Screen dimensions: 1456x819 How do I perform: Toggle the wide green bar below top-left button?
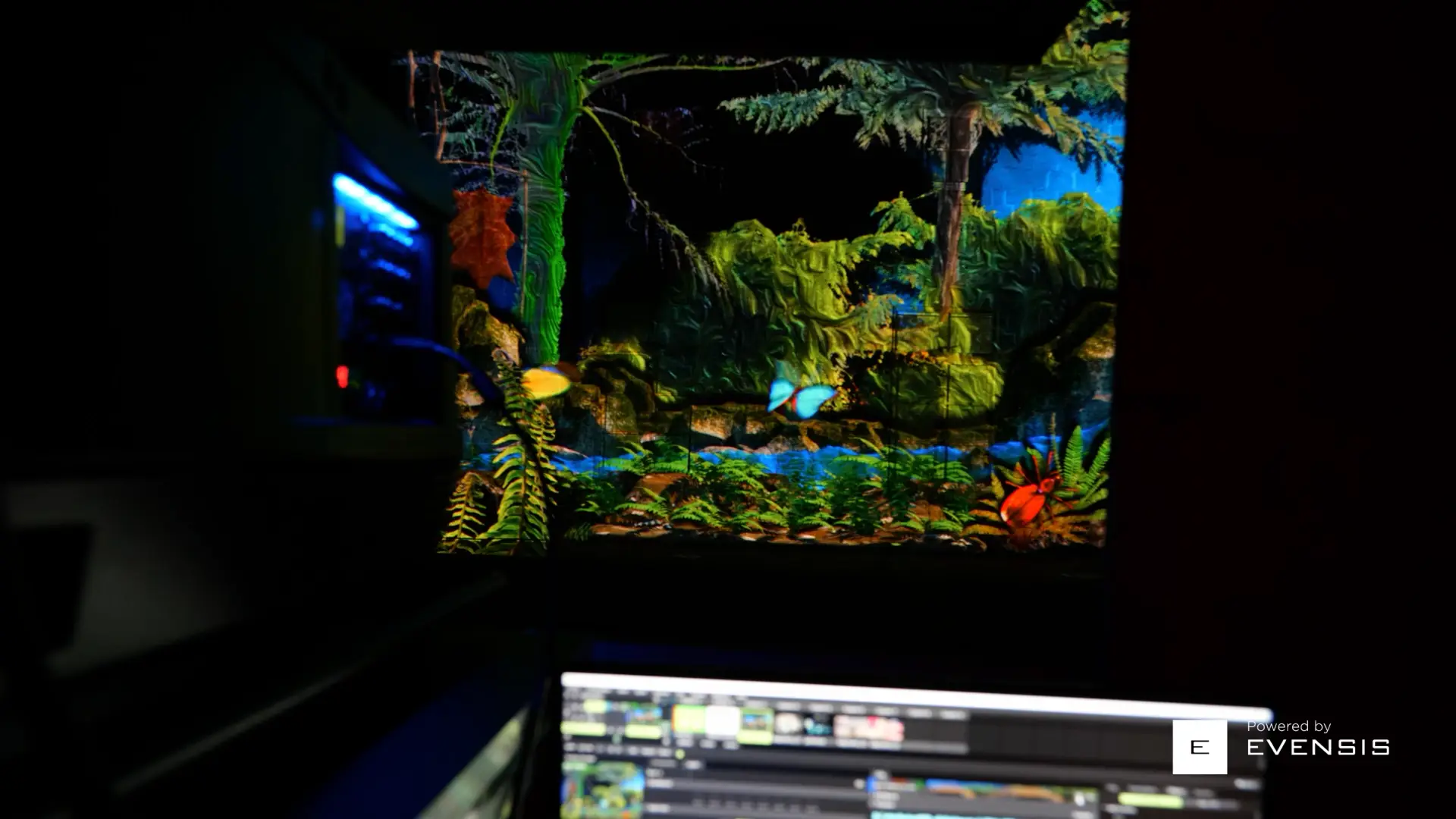(583, 729)
